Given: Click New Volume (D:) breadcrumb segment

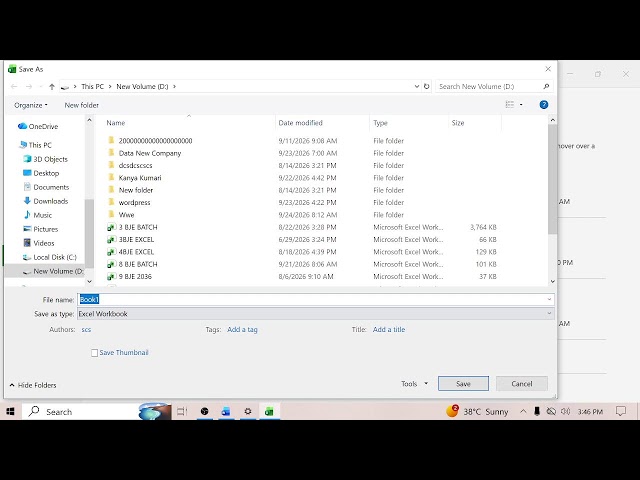Looking at the screenshot, I should click(x=142, y=87).
